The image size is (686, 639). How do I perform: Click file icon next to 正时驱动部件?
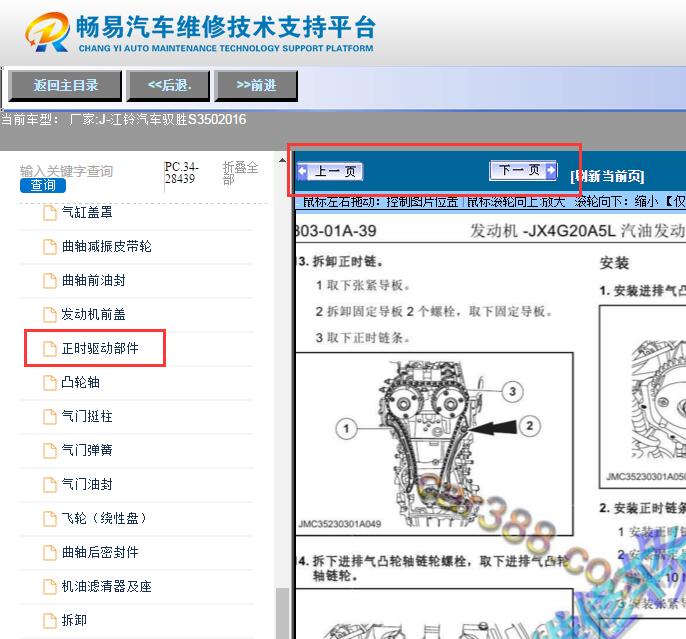pyautogui.click(x=50, y=349)
